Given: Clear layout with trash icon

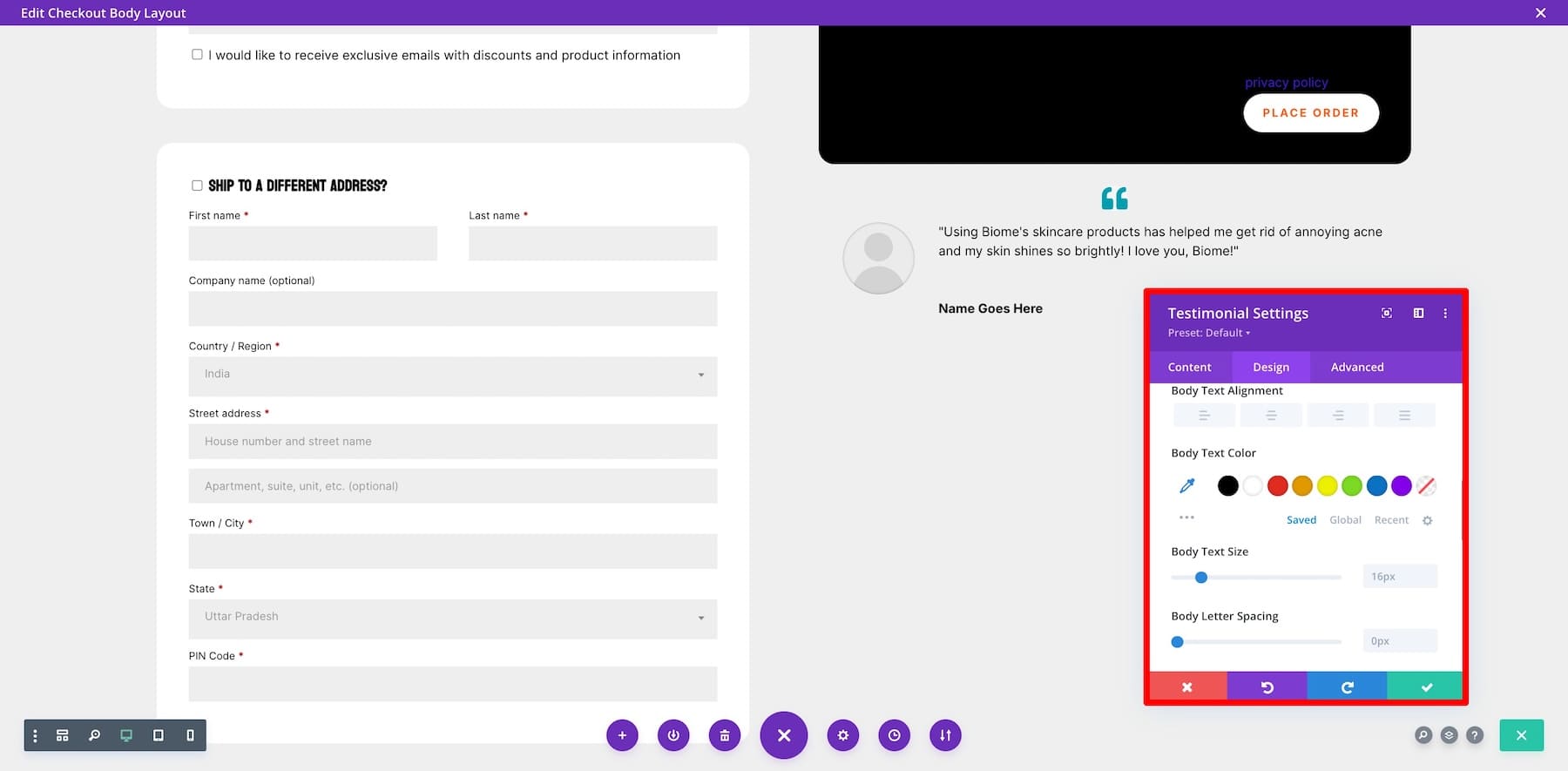Looking at the screenshot, I should [725, 735].
